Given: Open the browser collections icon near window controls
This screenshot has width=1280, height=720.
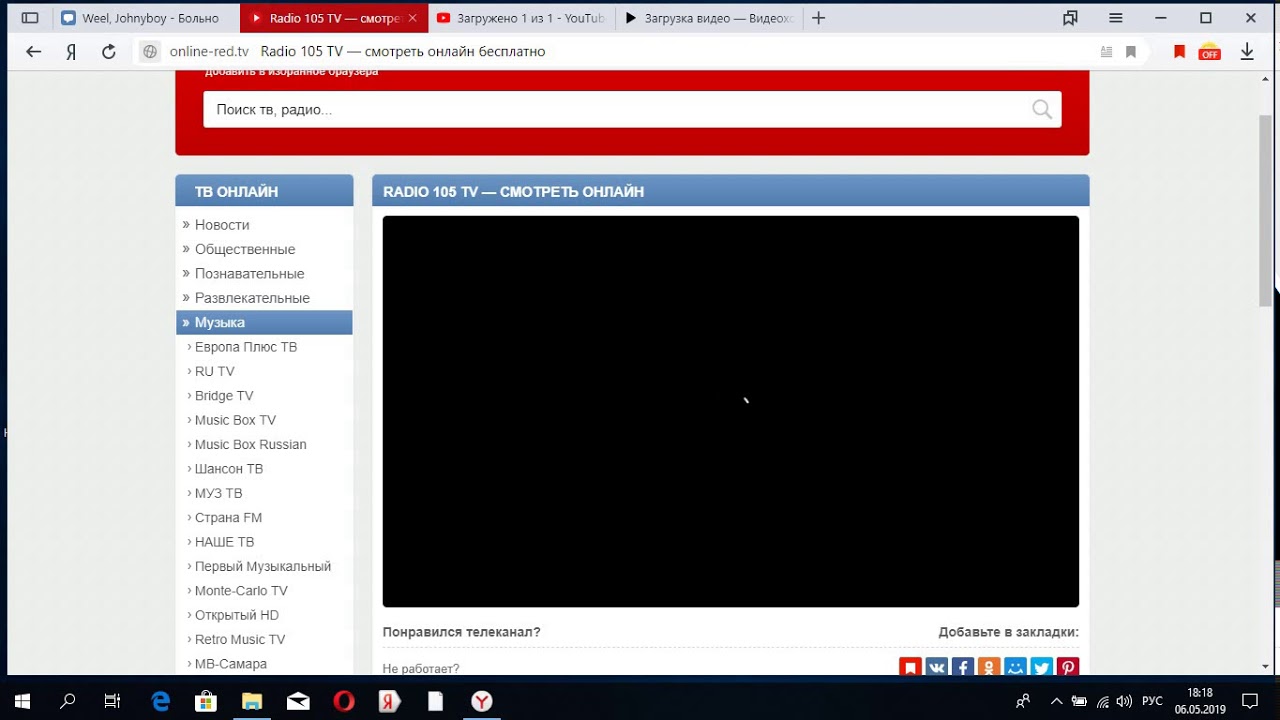Looking at the screenshot, I should click(1071, 18).
